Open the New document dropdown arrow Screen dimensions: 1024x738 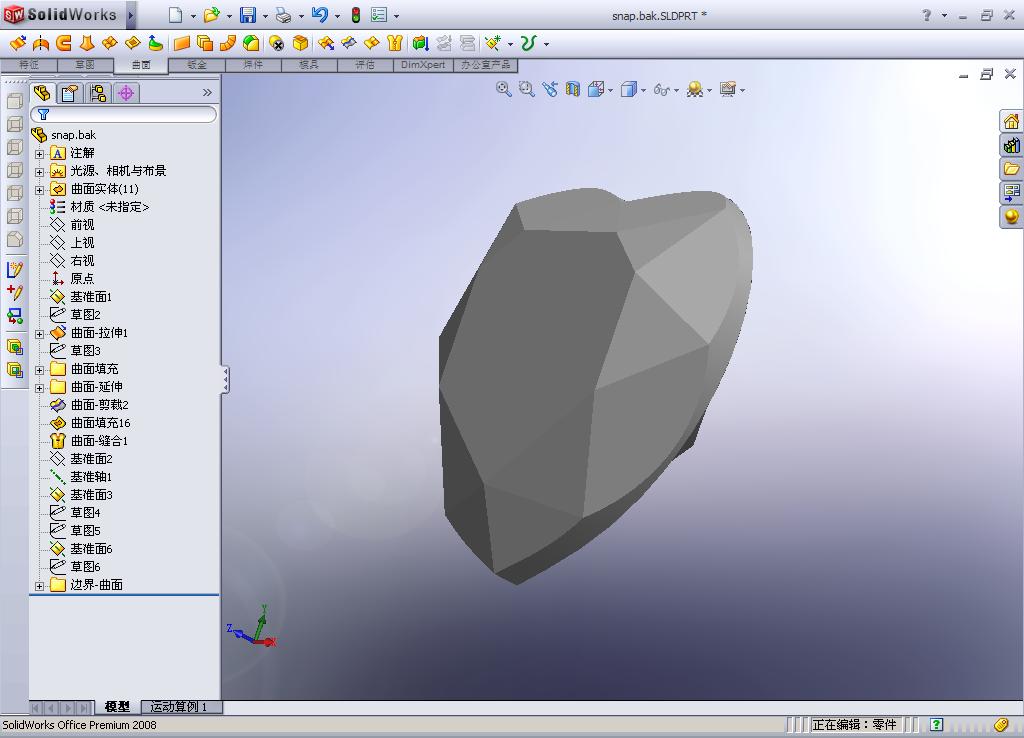pos(193,16)
